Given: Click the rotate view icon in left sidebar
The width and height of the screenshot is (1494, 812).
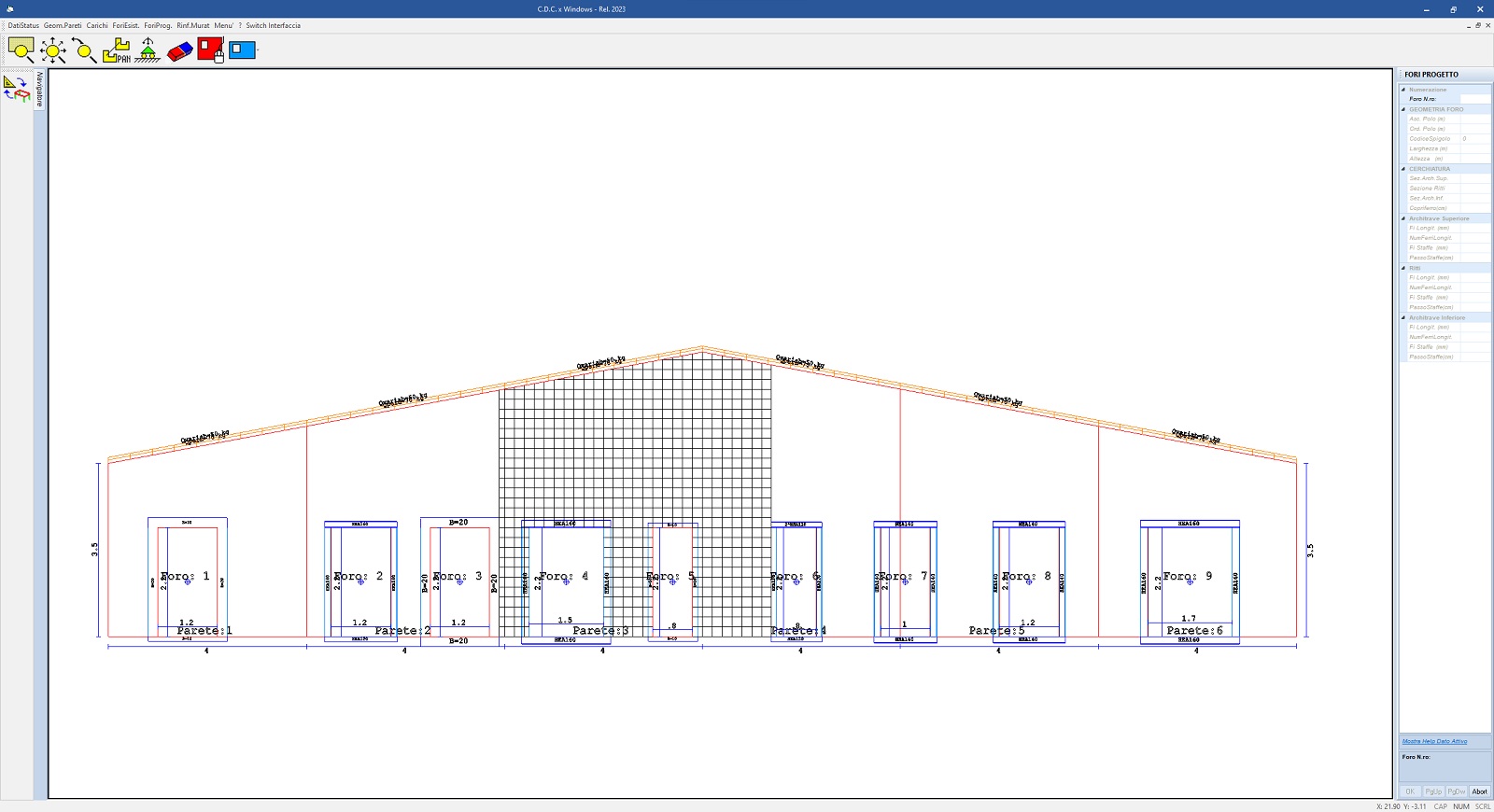Looking at the screenshot, I should (x=17, y=89).
